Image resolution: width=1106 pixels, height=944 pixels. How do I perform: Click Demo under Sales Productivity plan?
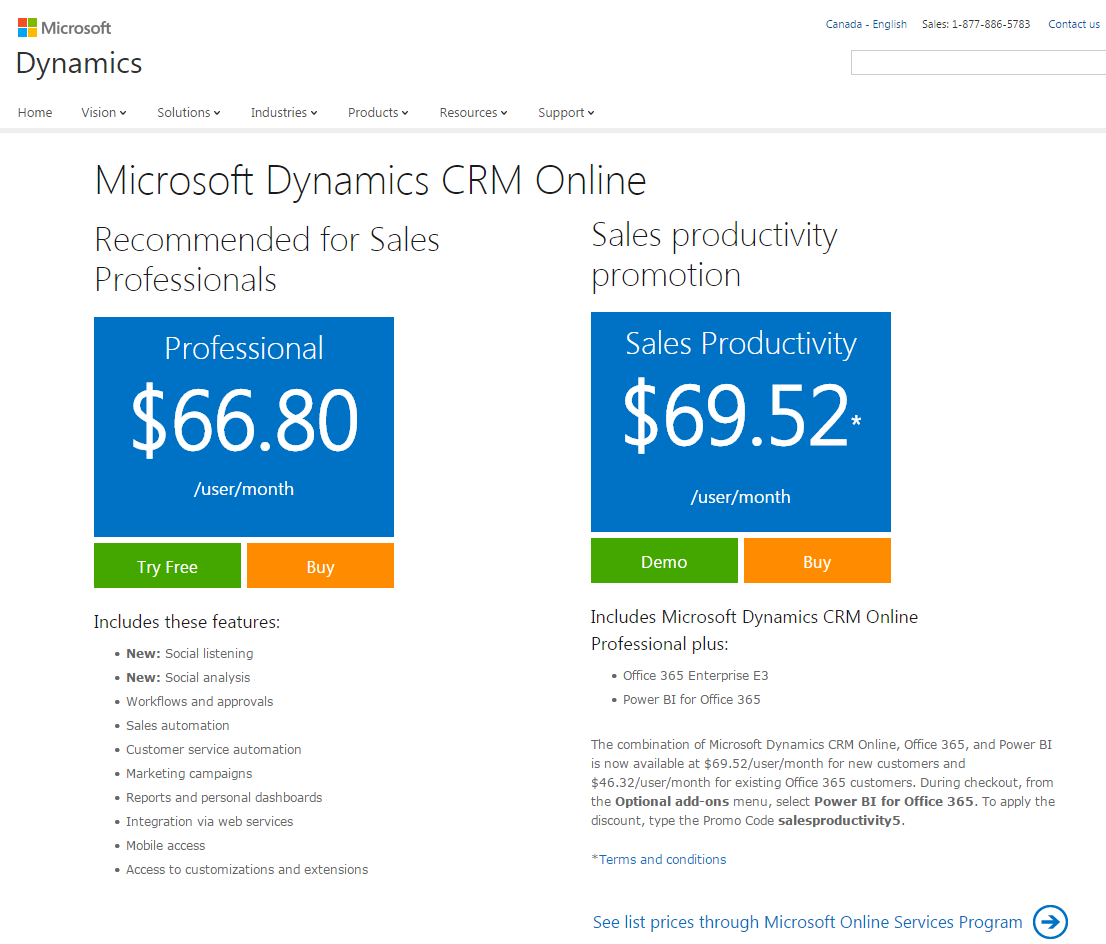664,561
